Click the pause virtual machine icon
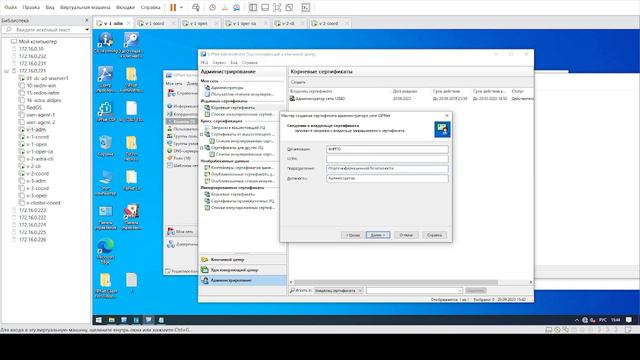The width and height of the screenshot is (640, 360). (x=173, y=7)
